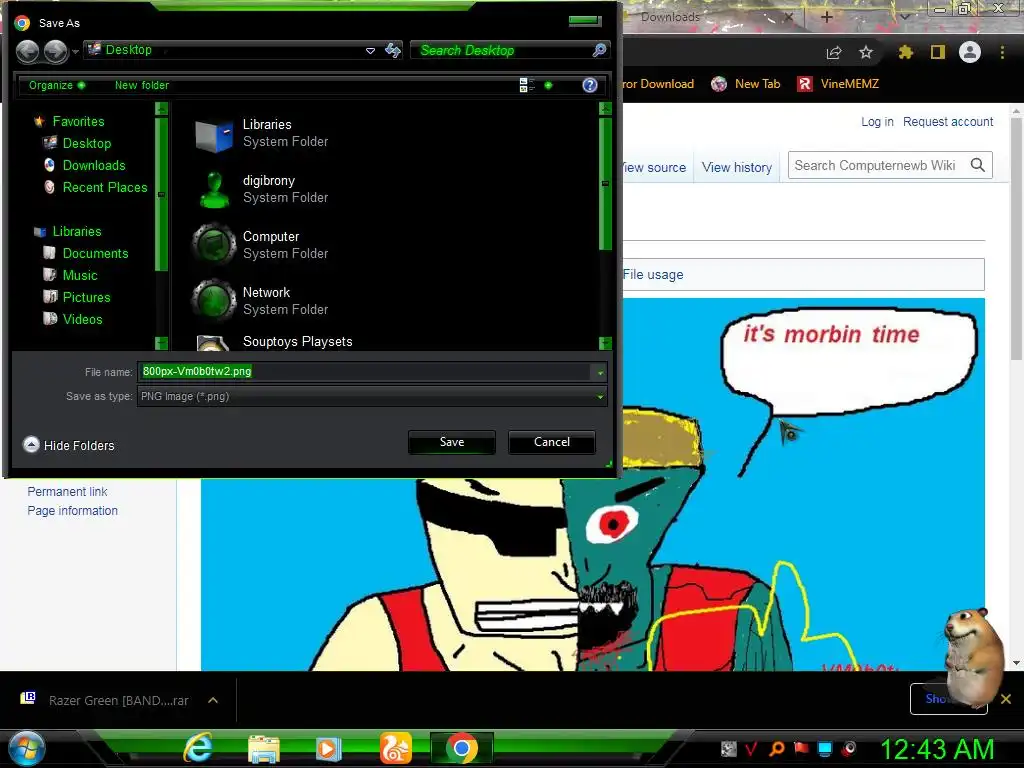Follow the Log in link
The height and width of the screenshot is (768, 1024).
click(877, 121)
